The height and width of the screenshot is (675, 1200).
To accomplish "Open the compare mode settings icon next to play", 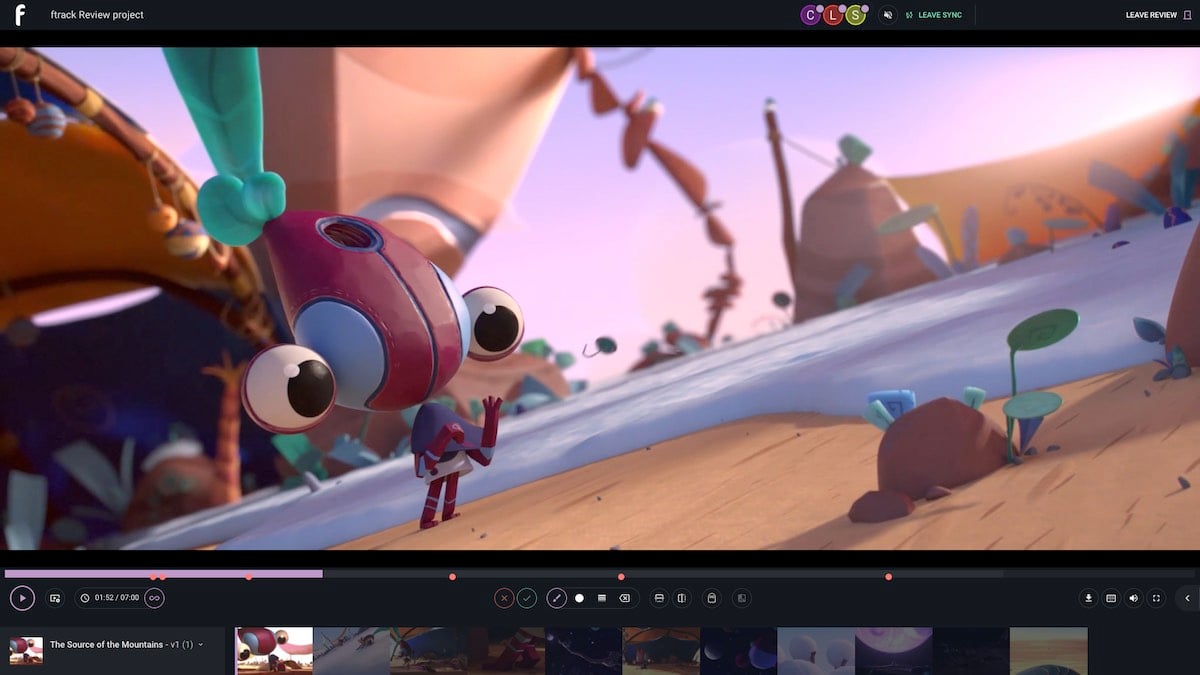I will (55, 598).
